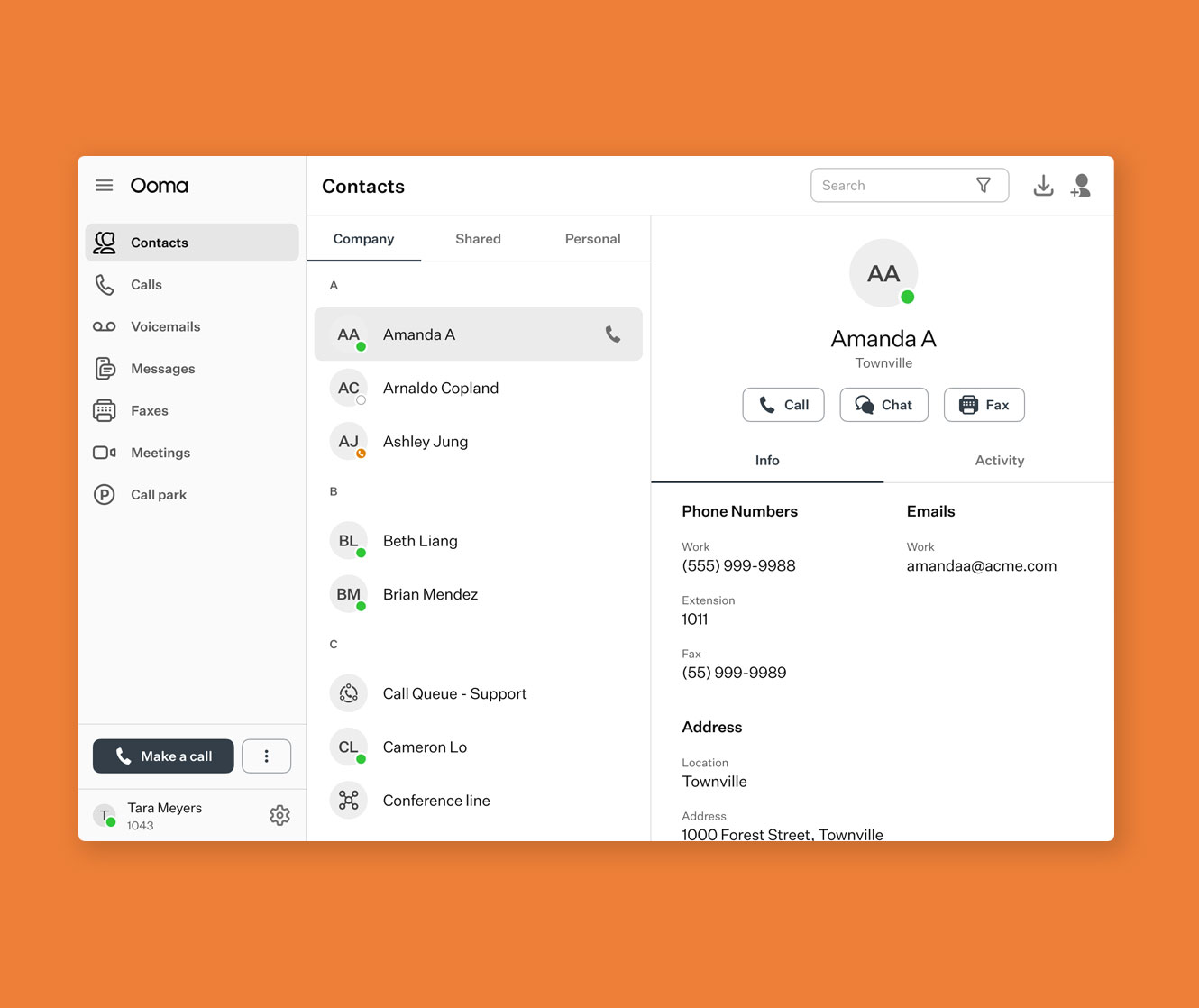The image size is (1199, 1008).
Task: Click work number (555) 999-9988
Action: 739,566
